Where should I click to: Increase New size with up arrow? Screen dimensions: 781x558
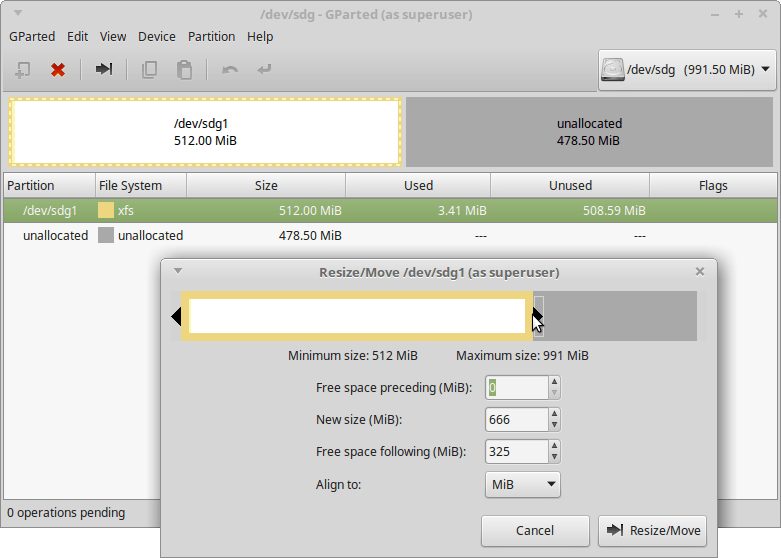point(554,414)
